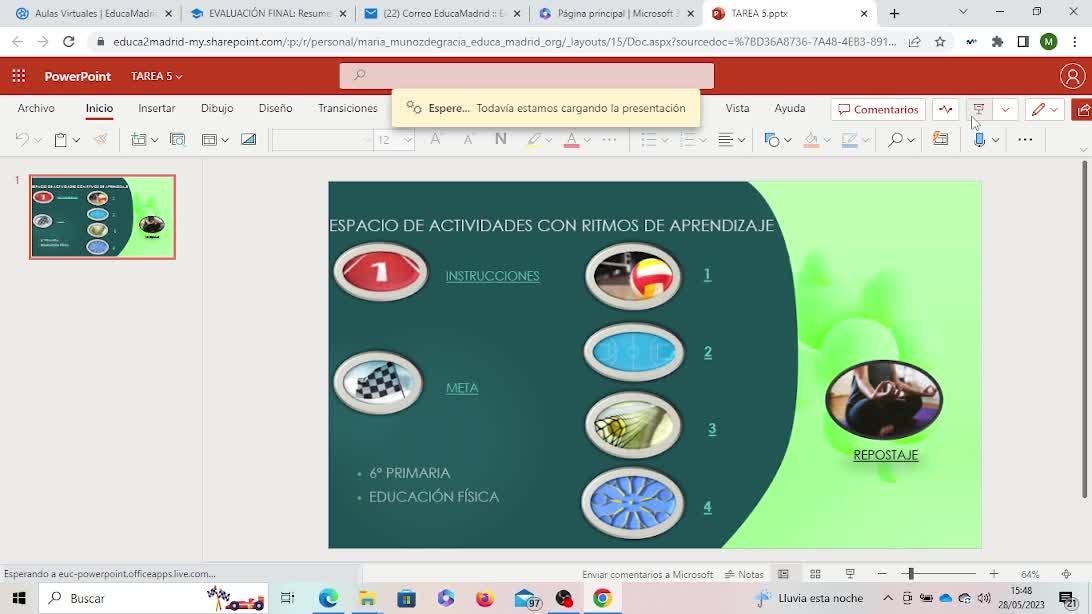Click the Shape Outline pen icon

tap(849, 140)
